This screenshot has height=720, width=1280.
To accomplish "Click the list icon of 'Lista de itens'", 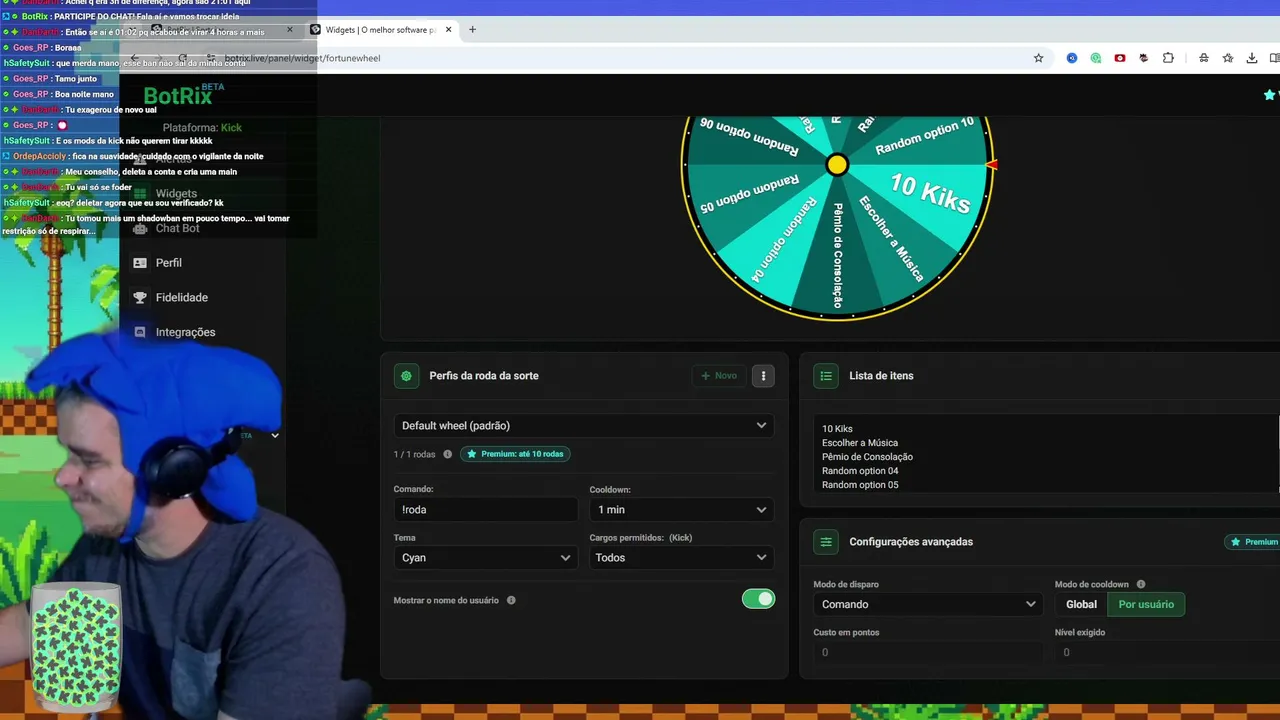I will coord(826,376).
